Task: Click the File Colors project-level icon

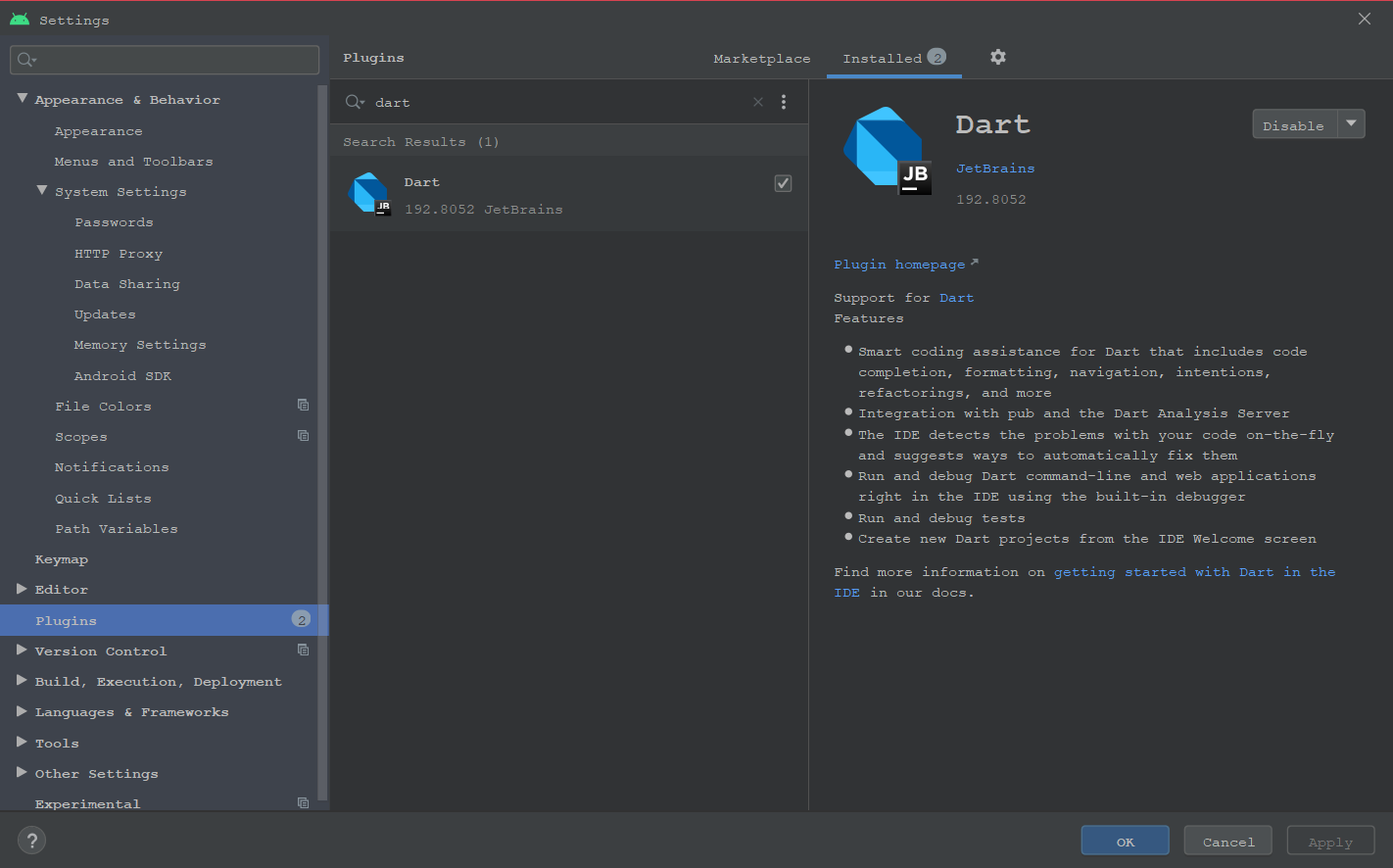Action: tap(303, 405)
